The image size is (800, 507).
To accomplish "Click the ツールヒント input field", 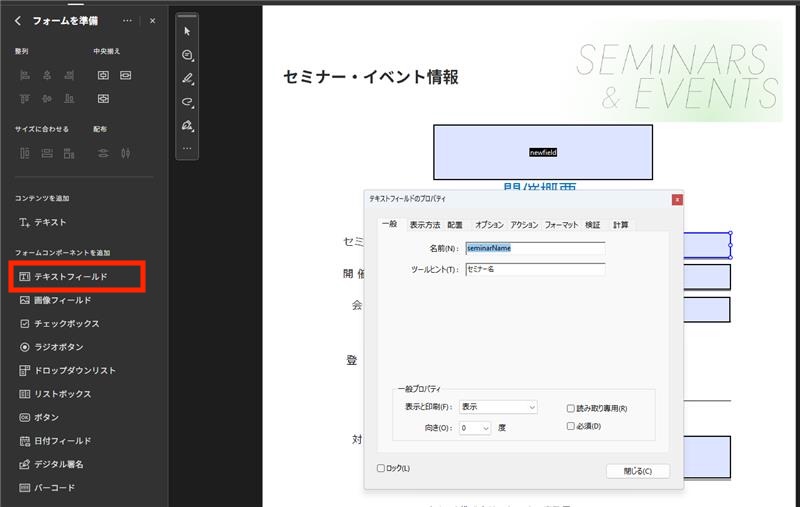I will (535, 269).
